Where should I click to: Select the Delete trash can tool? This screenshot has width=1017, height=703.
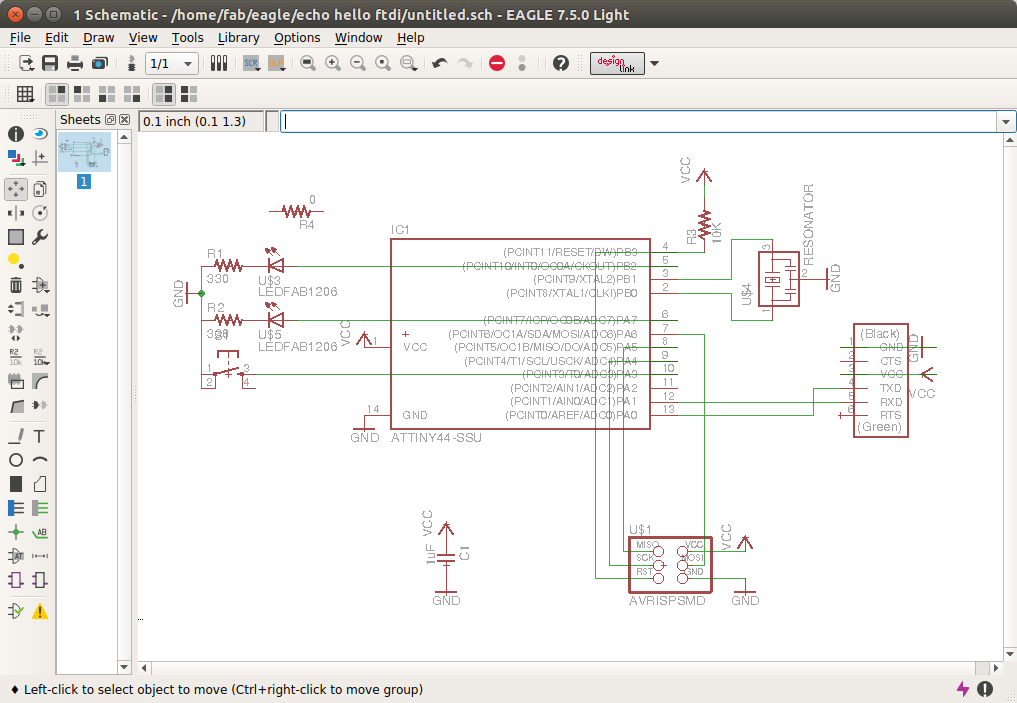(16, 285)
